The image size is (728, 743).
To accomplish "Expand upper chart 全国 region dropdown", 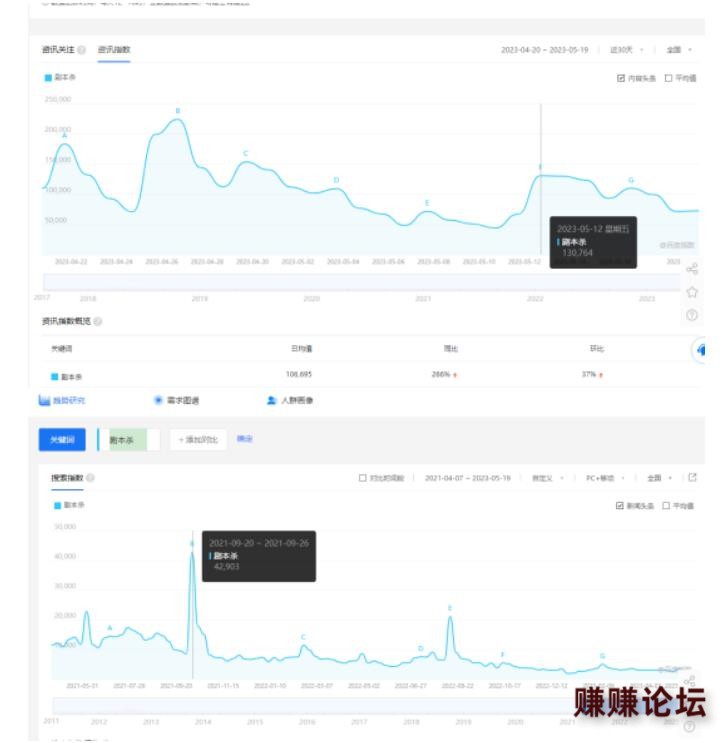I will [679, 50].
